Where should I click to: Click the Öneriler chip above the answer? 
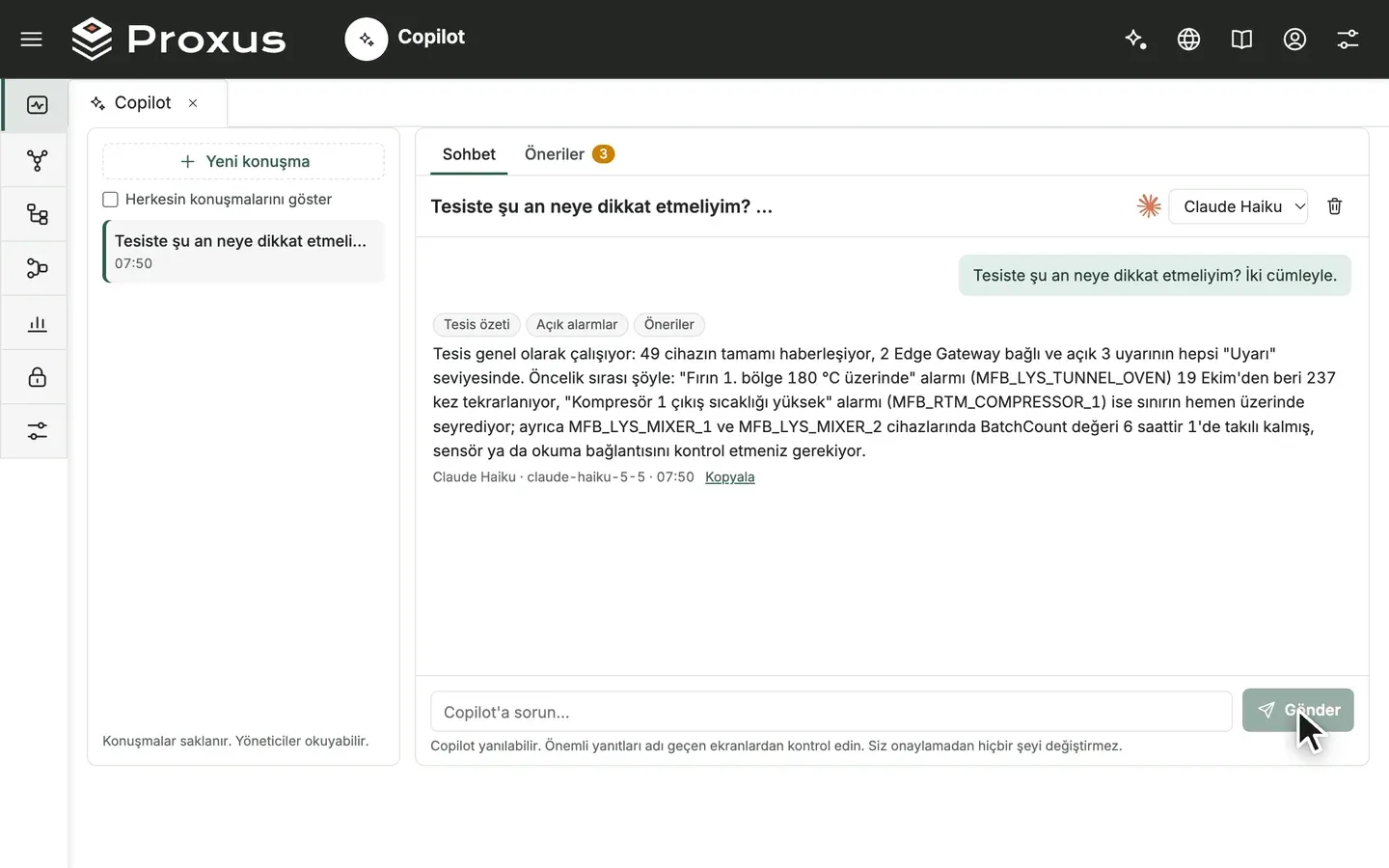coord(669,325)
